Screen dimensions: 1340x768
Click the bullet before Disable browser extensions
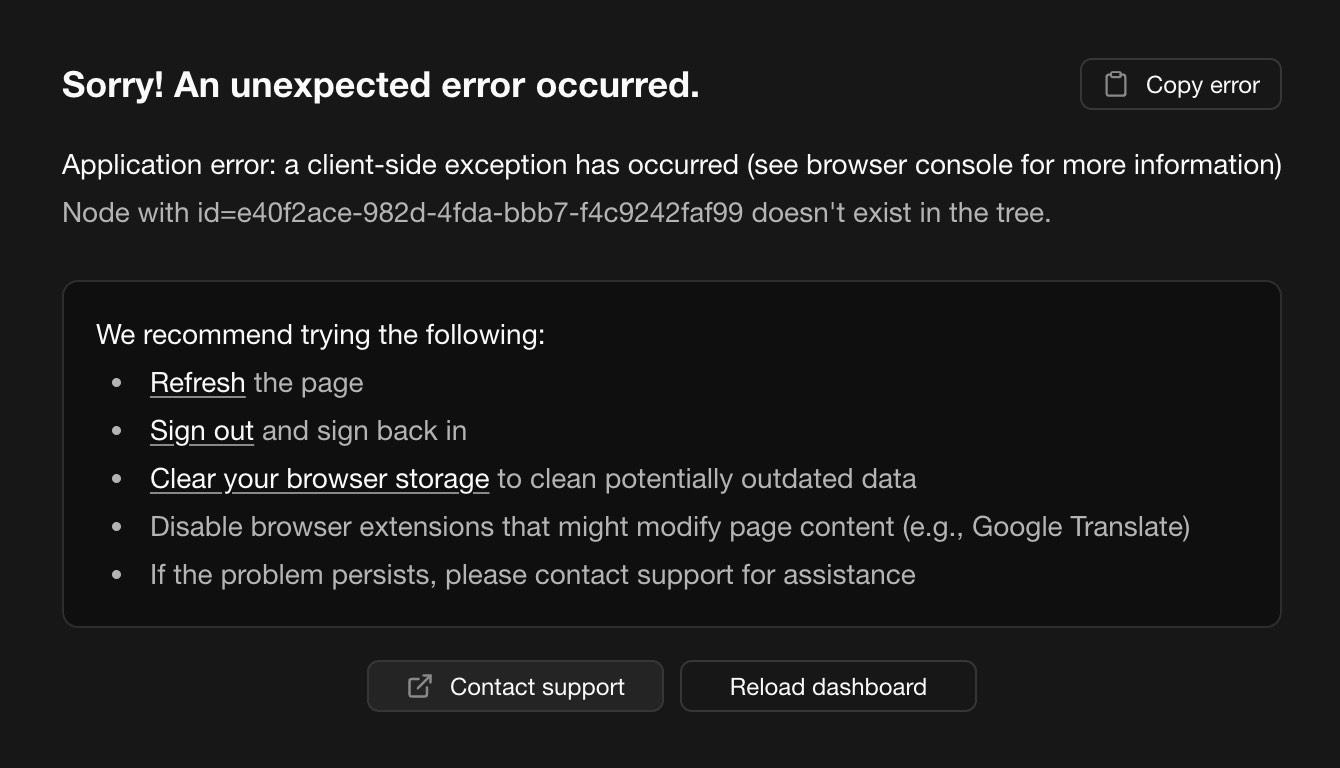coord(118,527)
